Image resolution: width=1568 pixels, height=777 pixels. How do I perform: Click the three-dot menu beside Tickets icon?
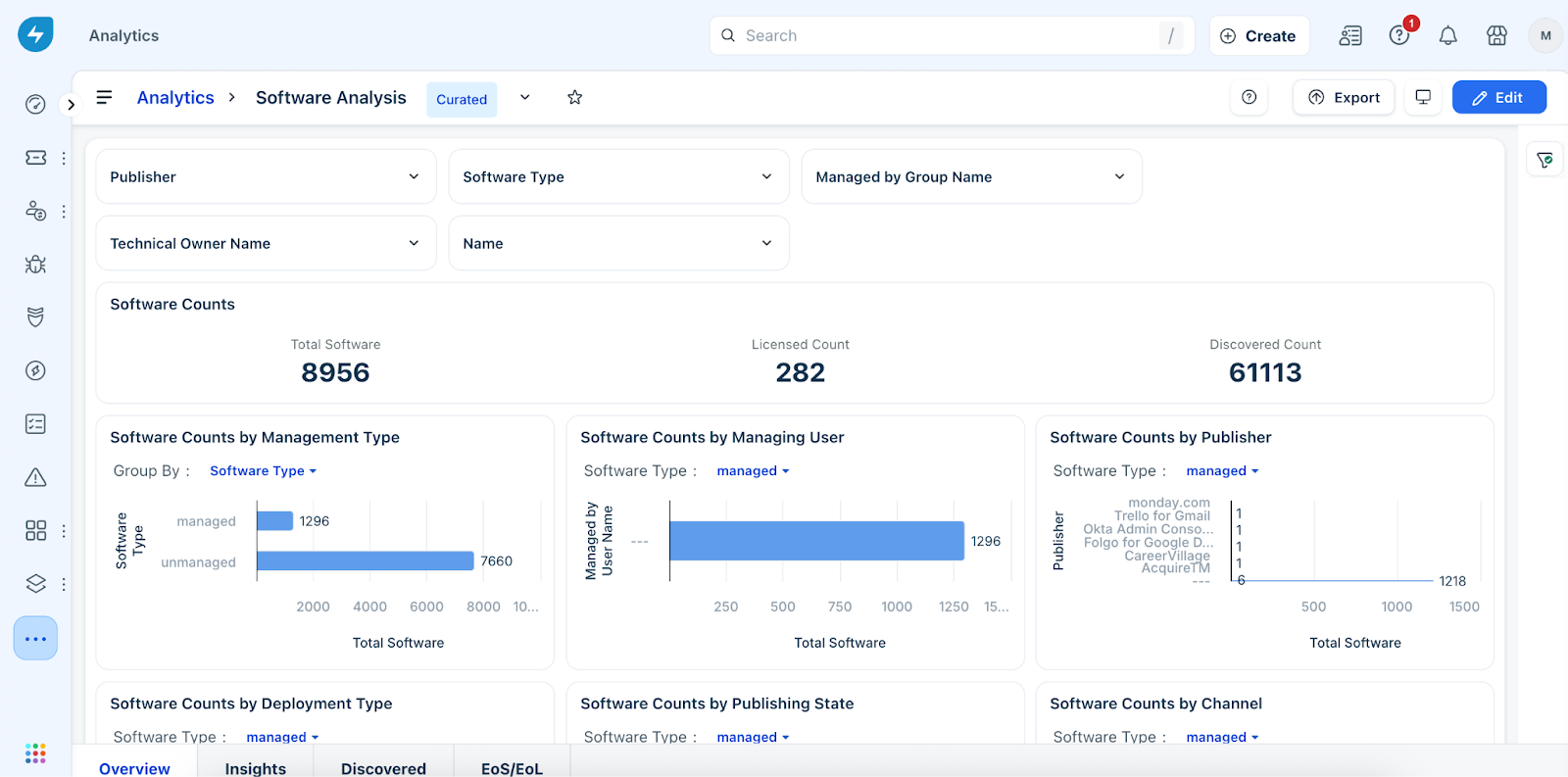(x=64, y=158)
